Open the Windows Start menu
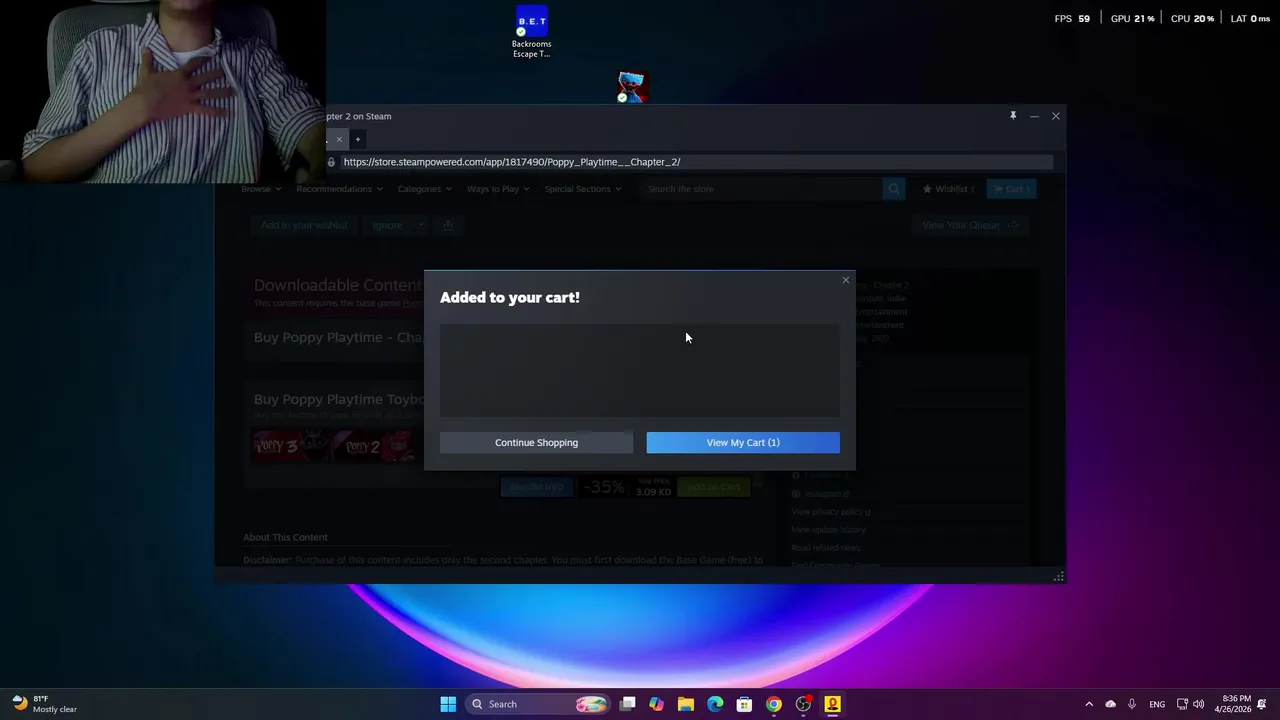The image size is (1280, 720). point(448,704)
